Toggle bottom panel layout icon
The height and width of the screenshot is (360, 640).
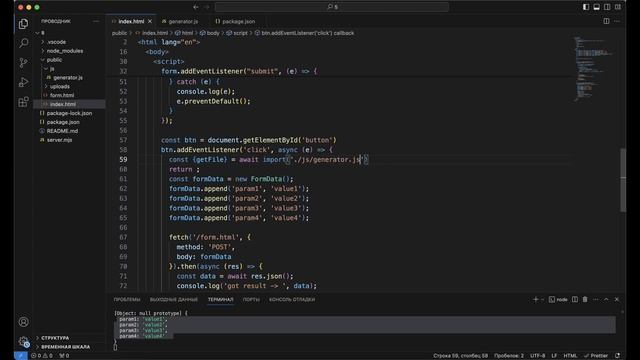coord(596,7)
